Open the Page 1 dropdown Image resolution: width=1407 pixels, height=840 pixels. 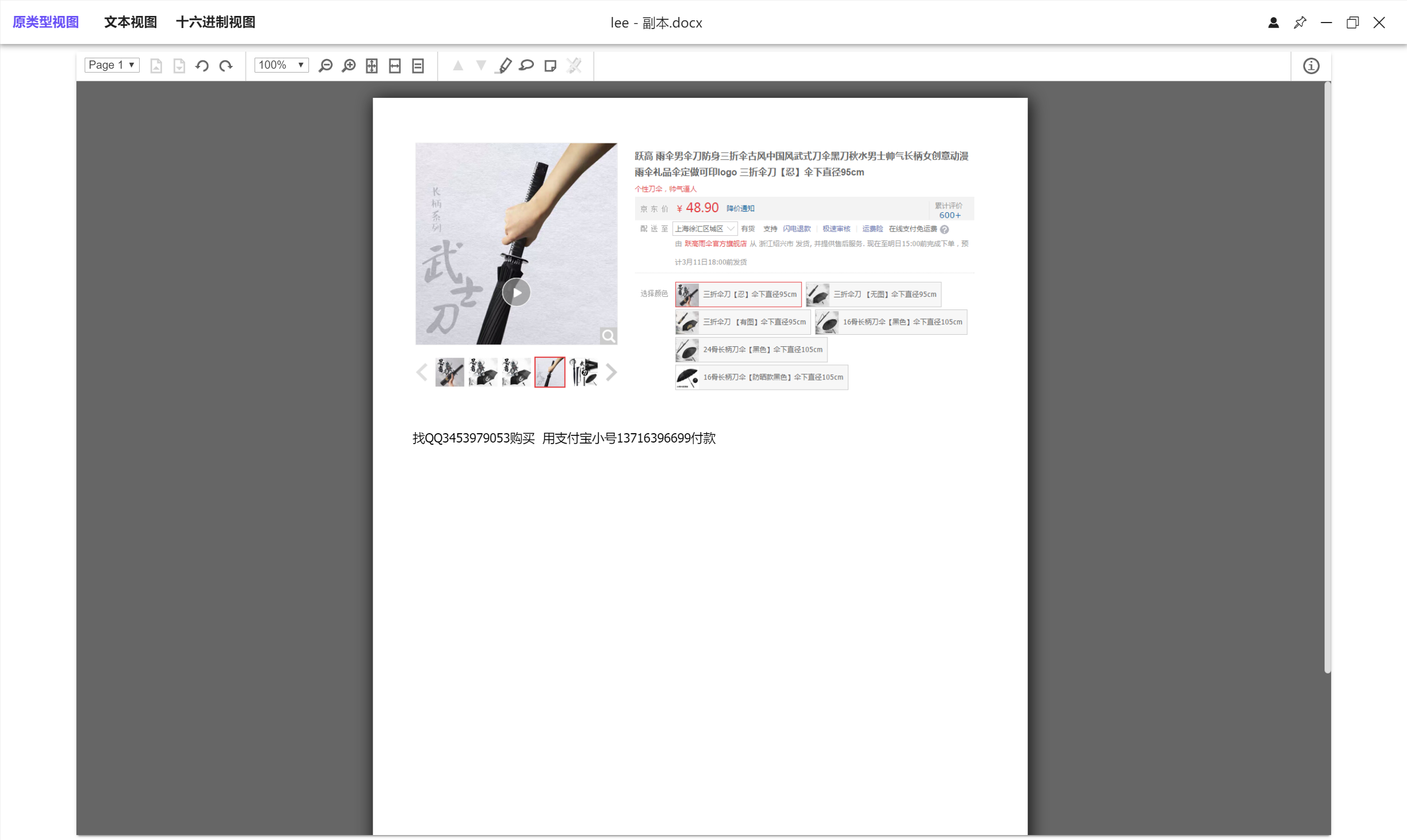click(112, 65)
